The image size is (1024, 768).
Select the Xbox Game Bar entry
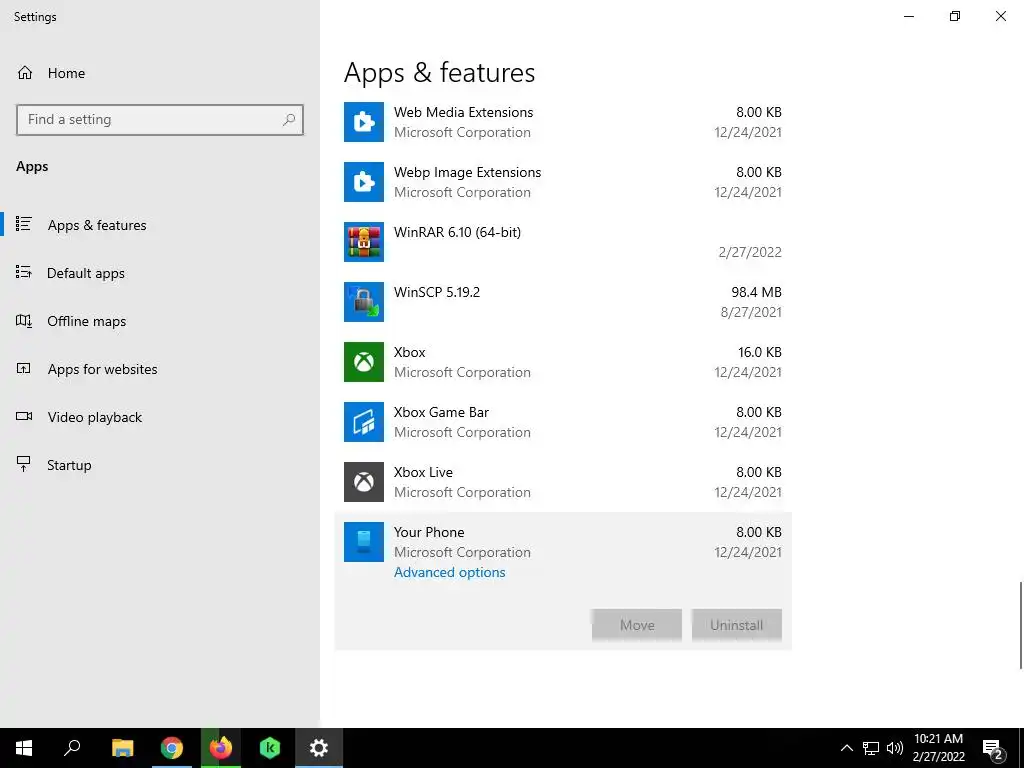pyautogui.click(x=563, y=423)
